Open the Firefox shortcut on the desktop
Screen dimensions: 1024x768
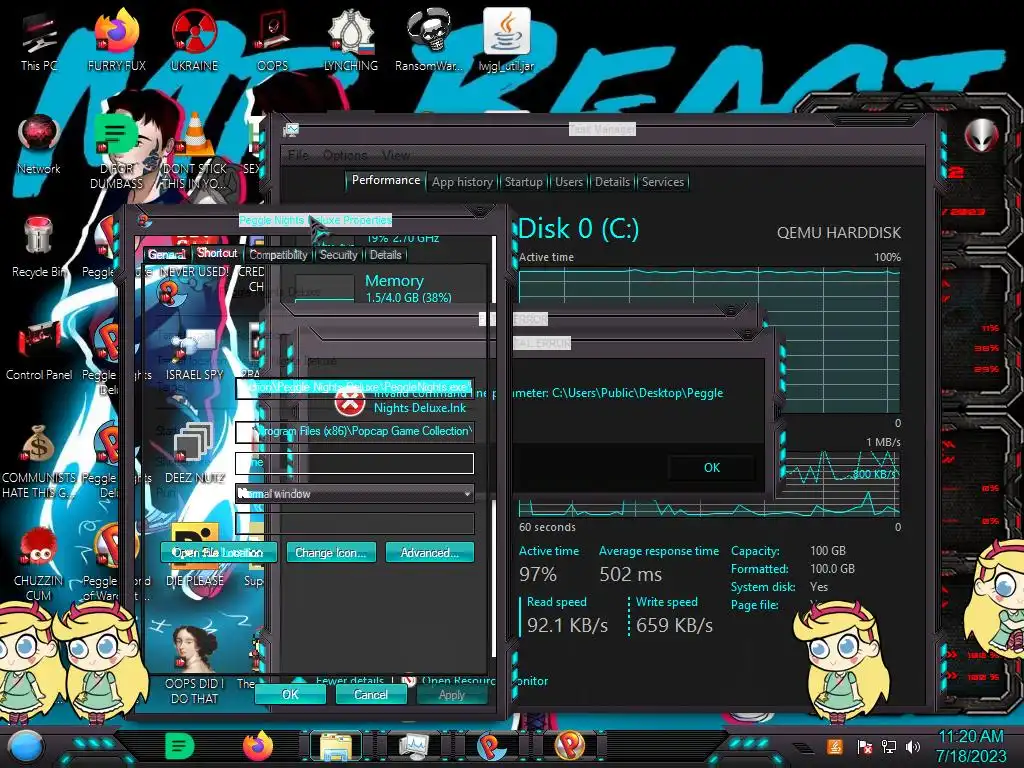point(117,40)
